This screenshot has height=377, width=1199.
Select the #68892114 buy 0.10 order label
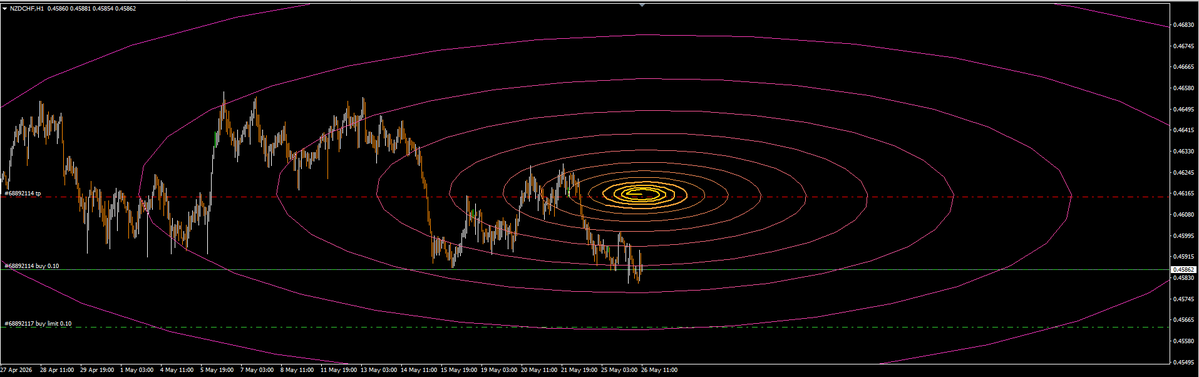click(31, 265)
